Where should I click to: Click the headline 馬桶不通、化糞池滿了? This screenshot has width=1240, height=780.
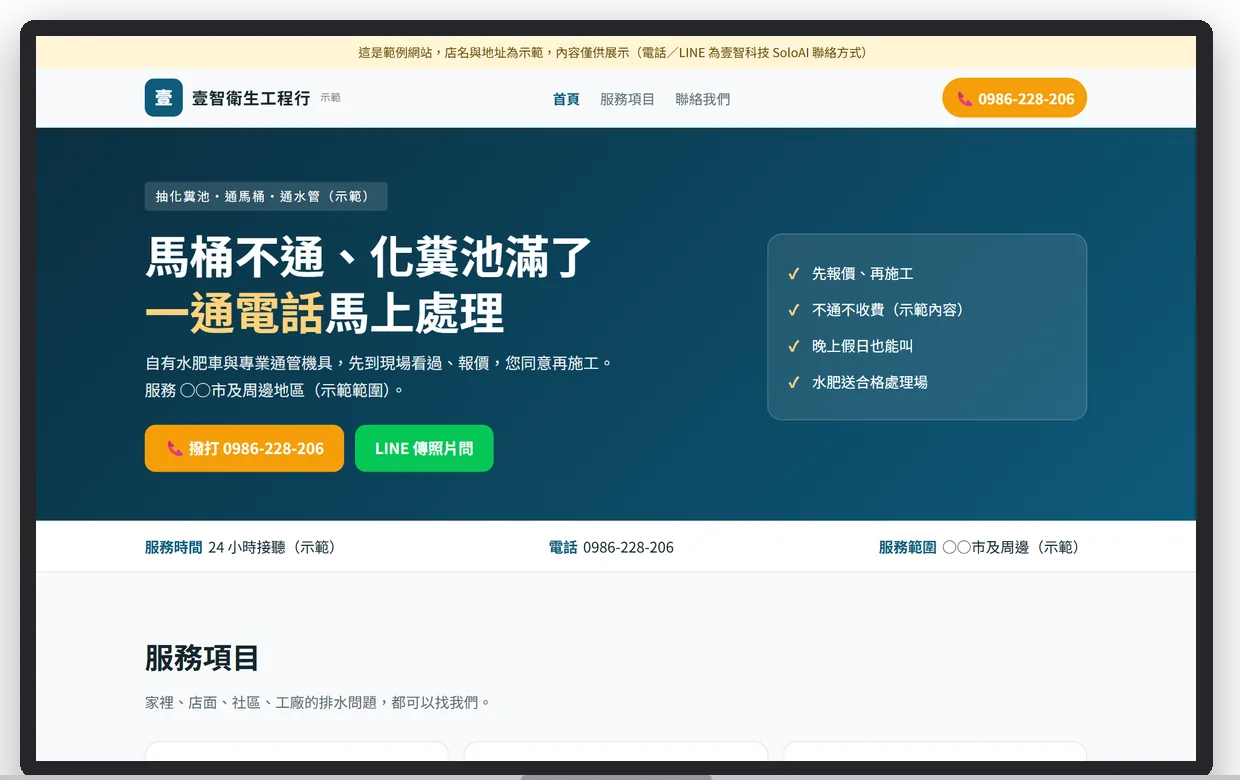point(369,257)
